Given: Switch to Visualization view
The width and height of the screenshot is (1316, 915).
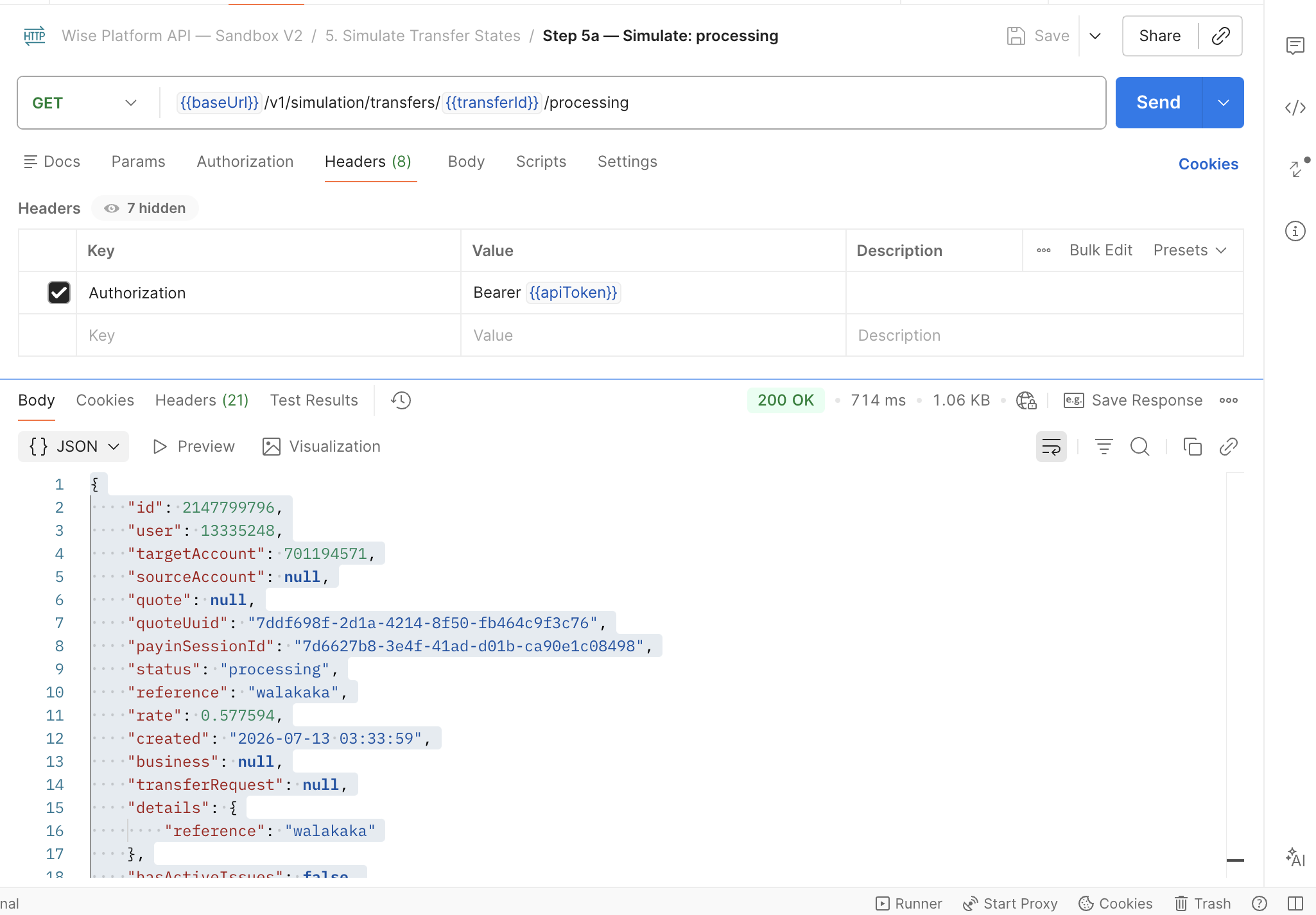Looking at the screenshot, I should (322, 447).
